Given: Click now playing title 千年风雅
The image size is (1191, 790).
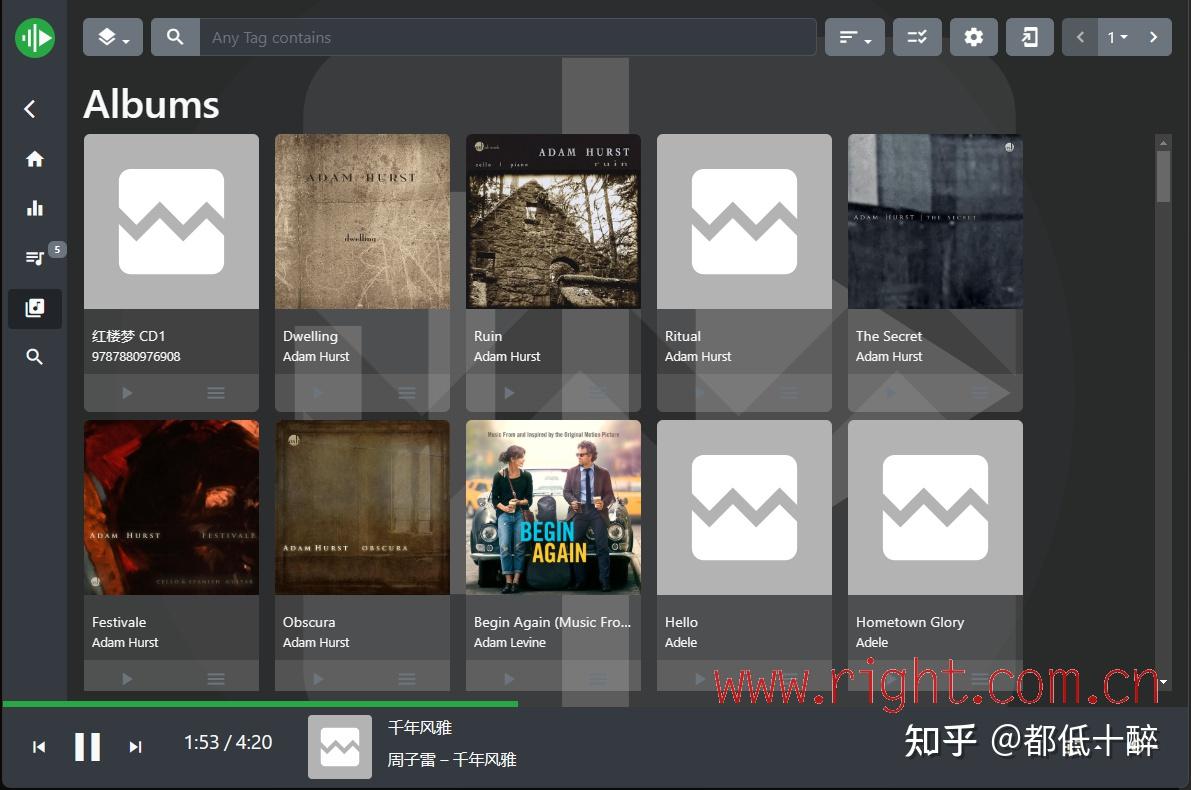Looking at the screenshot, I should point(420,728).
